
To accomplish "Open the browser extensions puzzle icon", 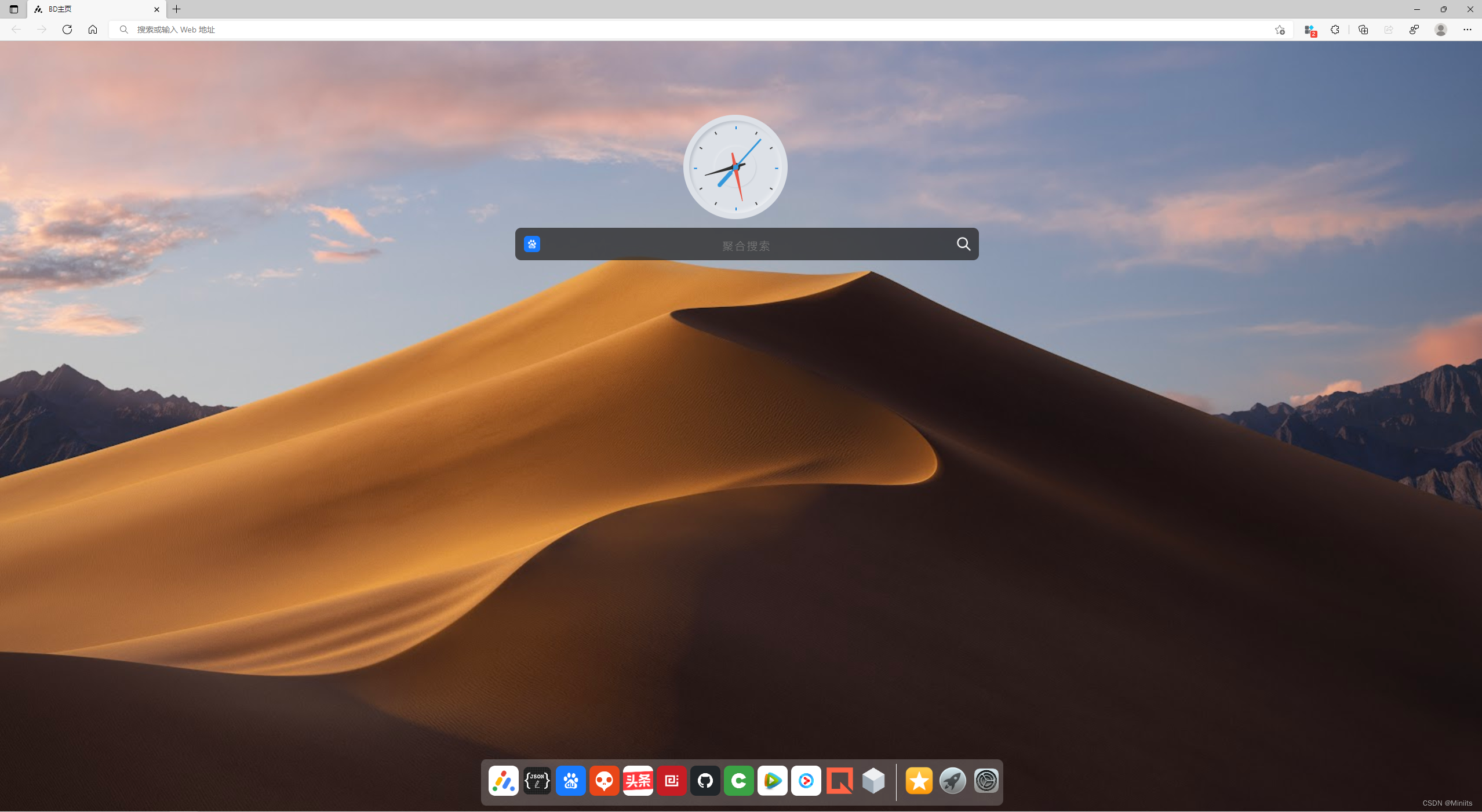I will (x=1335, y=30).
